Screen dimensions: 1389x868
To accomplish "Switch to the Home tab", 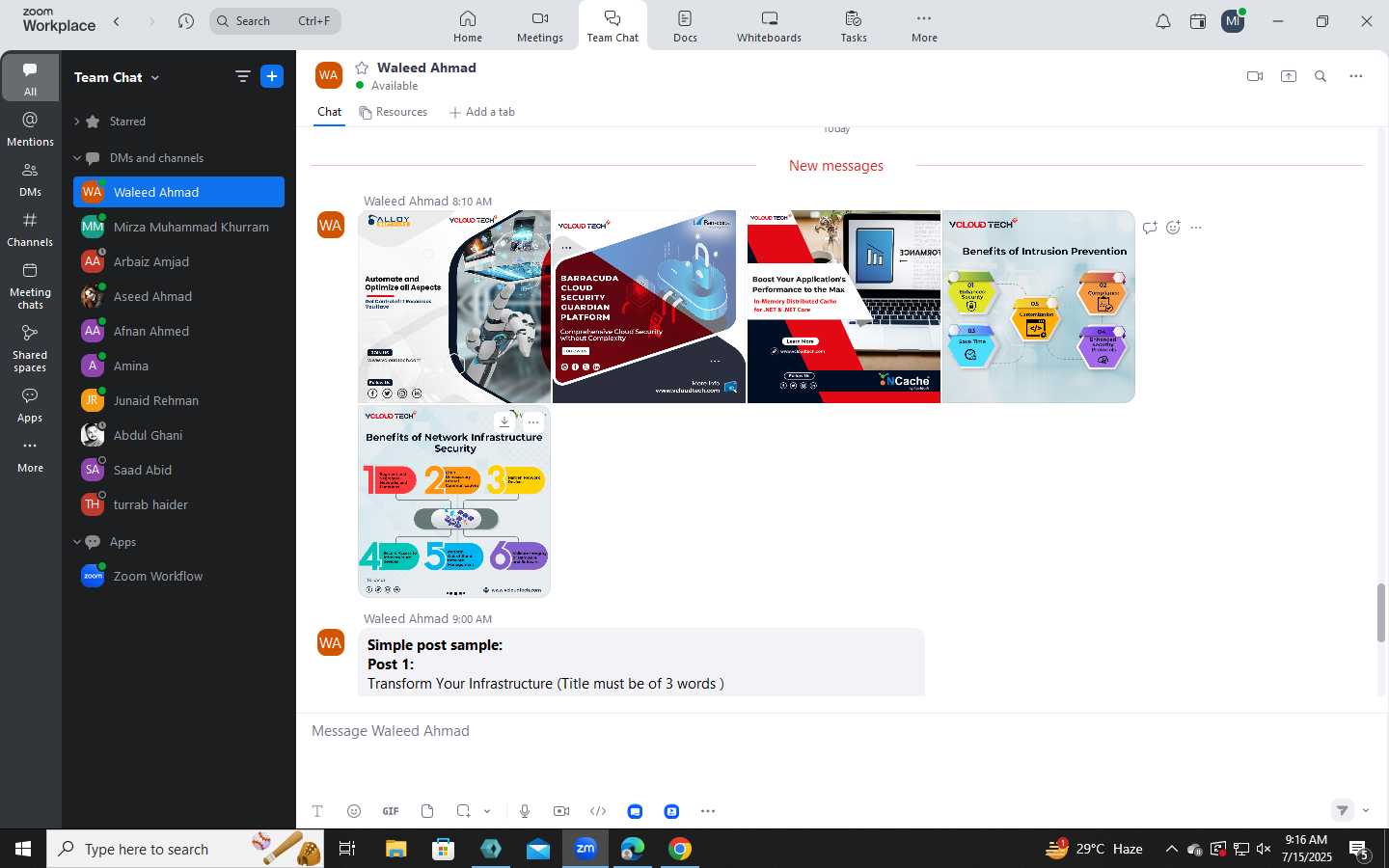I will pos(468,26).
